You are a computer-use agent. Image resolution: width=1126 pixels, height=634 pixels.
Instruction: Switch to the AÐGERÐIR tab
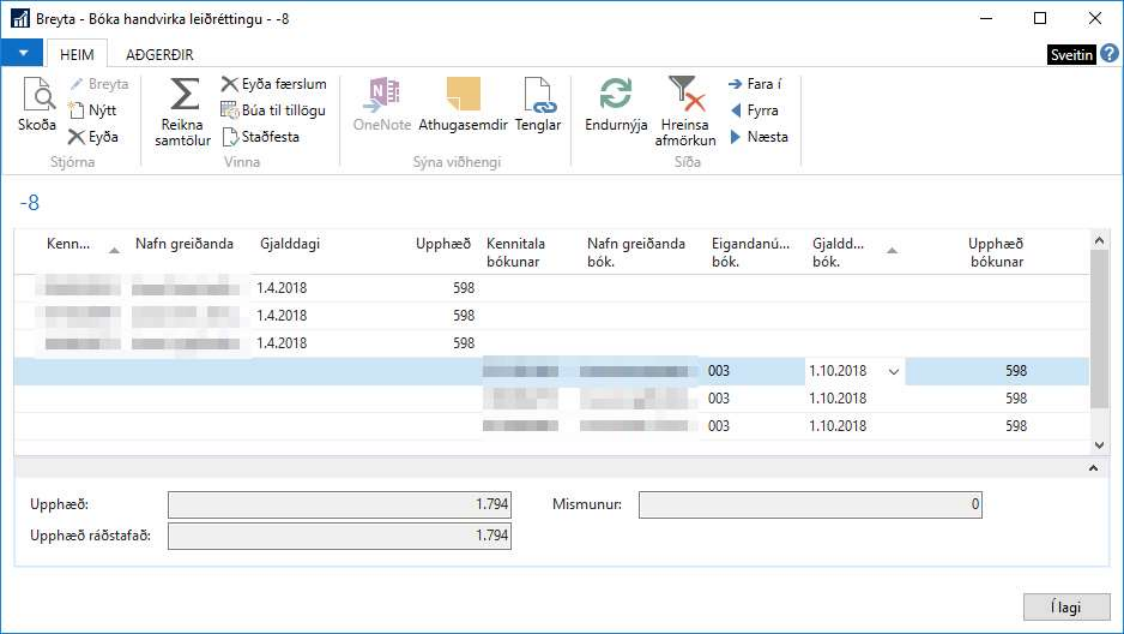point(160,55)
